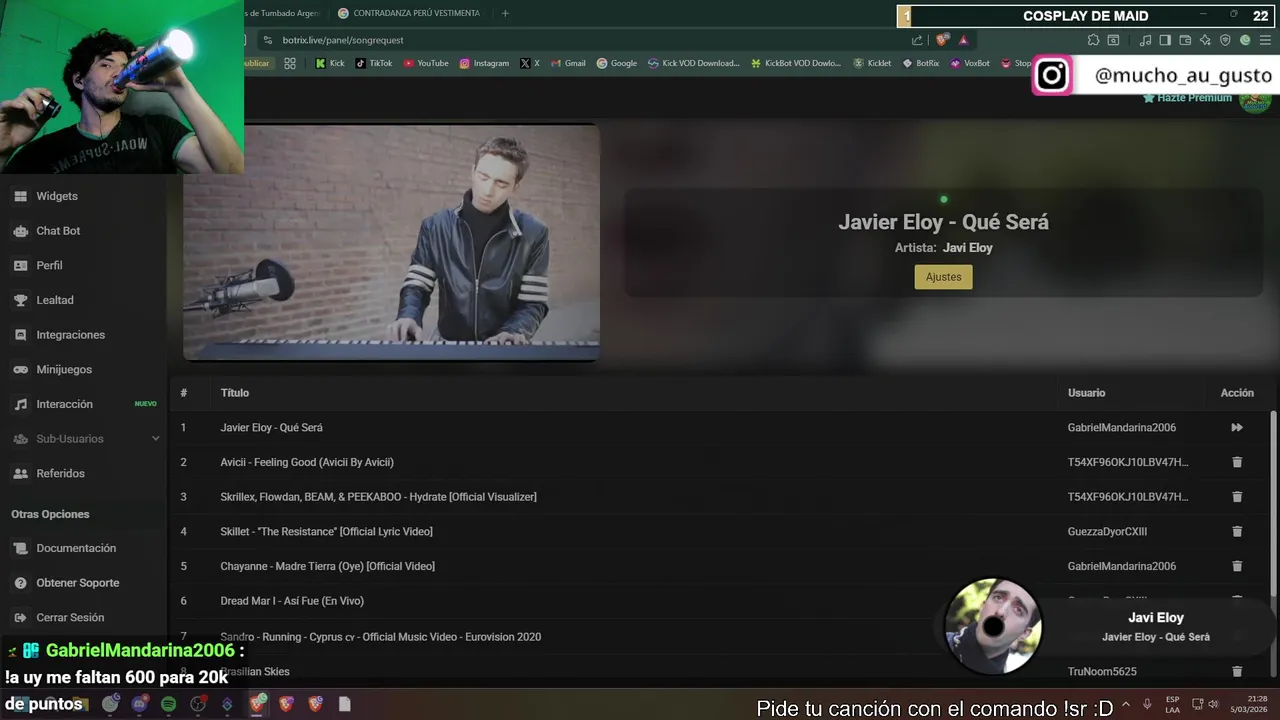Open the browser extensions puzzle icon
Image resolution: width=1280 pixels, height=720 pixels.
click(x=1093, y=40)
